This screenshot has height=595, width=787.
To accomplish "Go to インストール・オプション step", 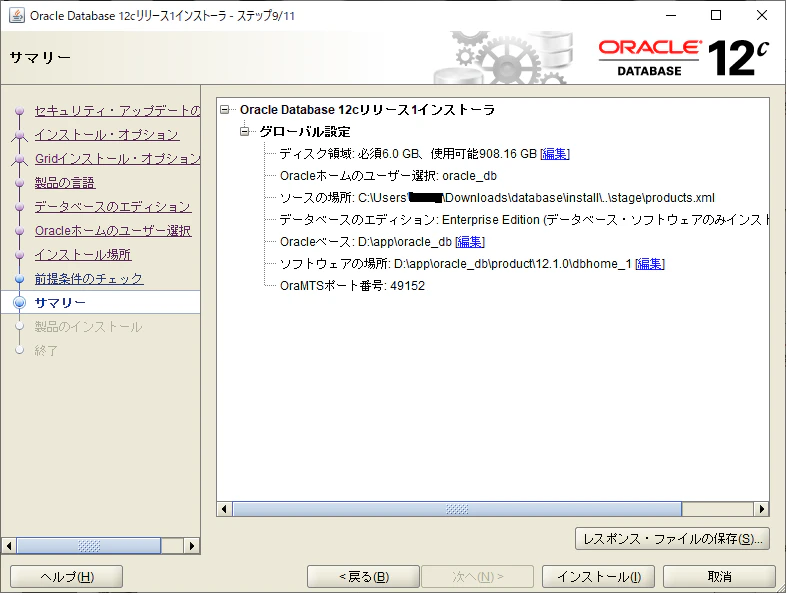I will pos(107,135).
